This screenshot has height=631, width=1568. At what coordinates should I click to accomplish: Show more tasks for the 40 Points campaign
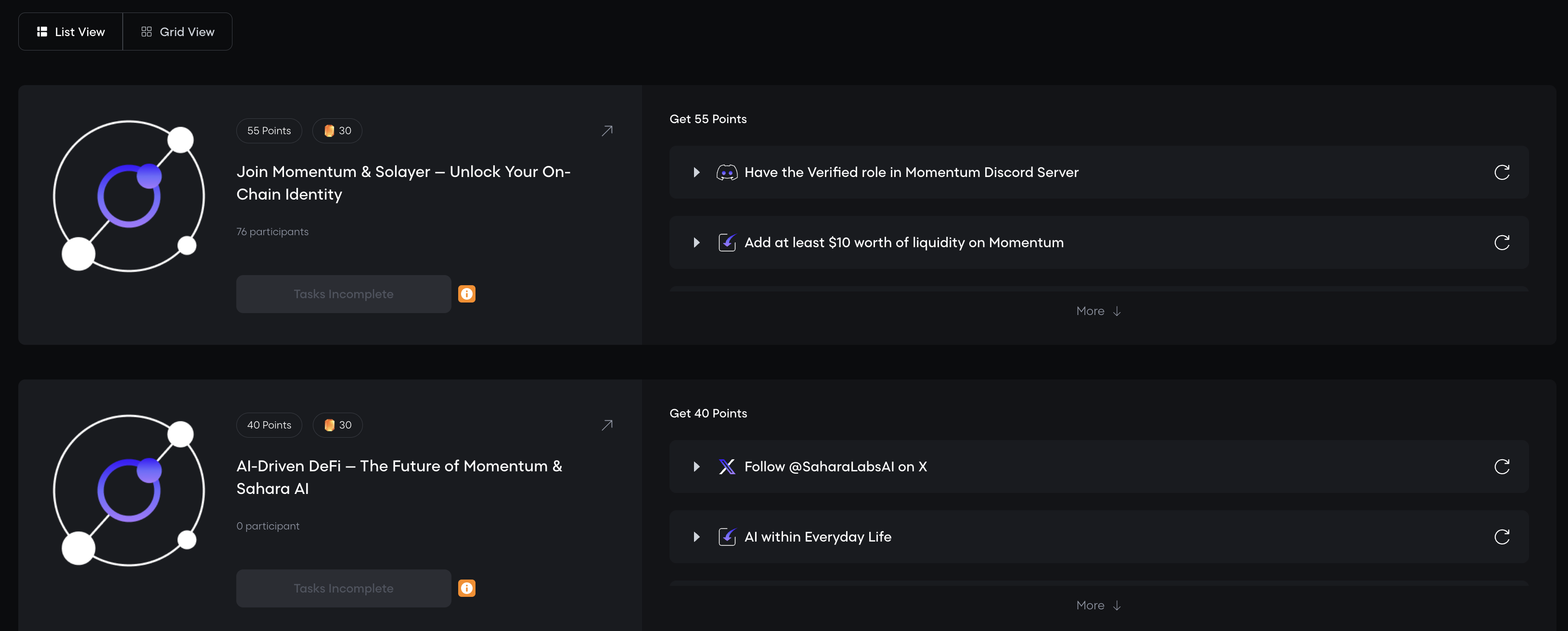[x=1098, y=606]
